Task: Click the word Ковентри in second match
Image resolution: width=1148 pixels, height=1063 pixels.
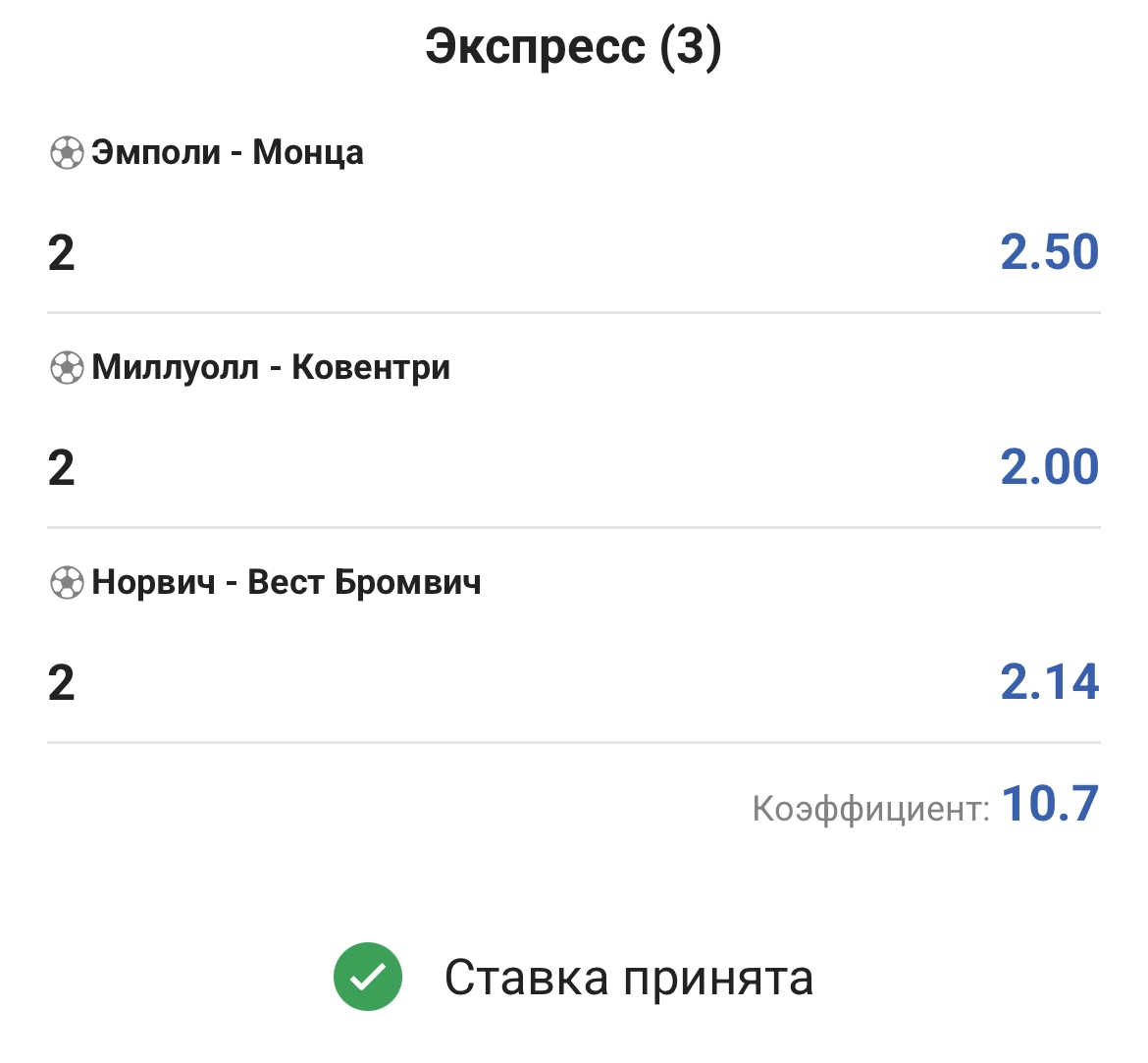Action: tap(371, 368)
